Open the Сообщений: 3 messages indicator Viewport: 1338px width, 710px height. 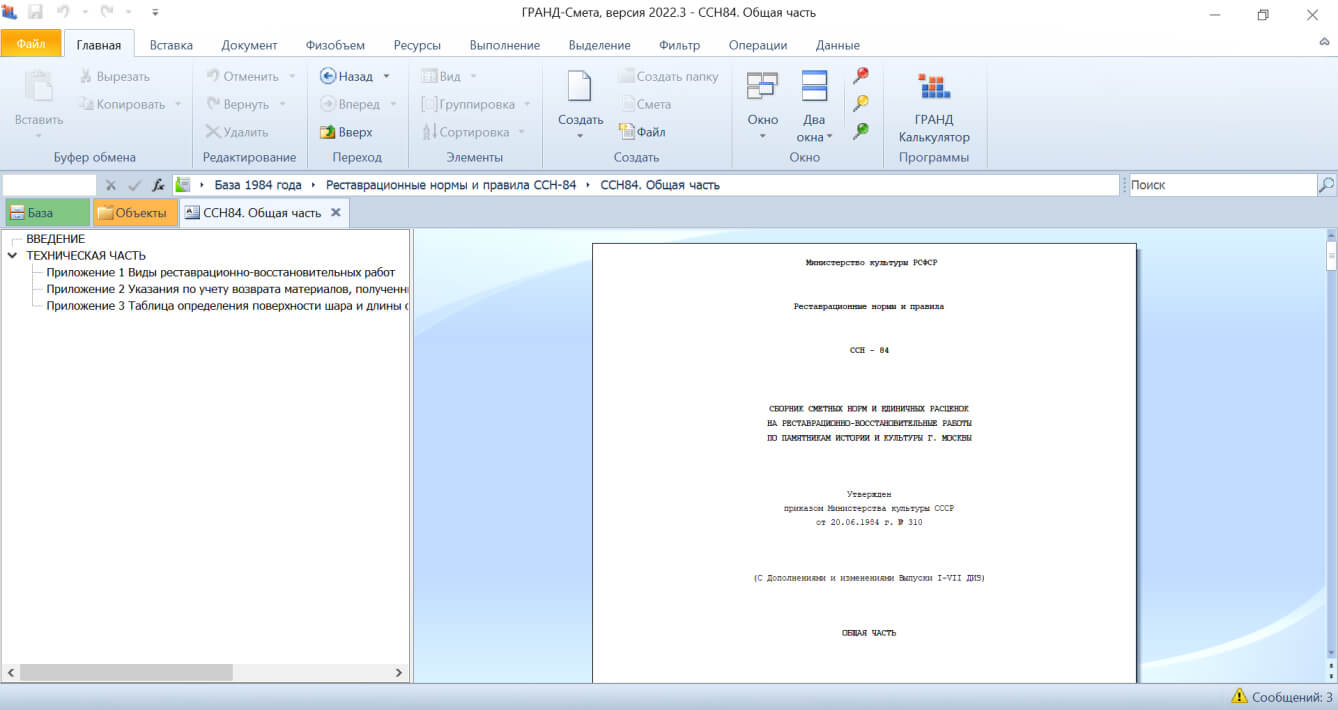pyautogui.click(x=1282, y=696)
